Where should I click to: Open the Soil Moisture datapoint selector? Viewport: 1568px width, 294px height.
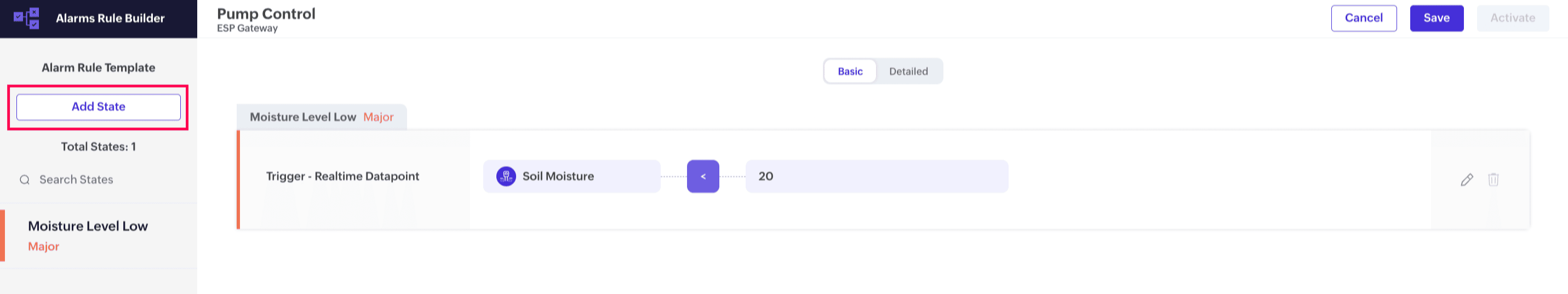click(571, 176)
